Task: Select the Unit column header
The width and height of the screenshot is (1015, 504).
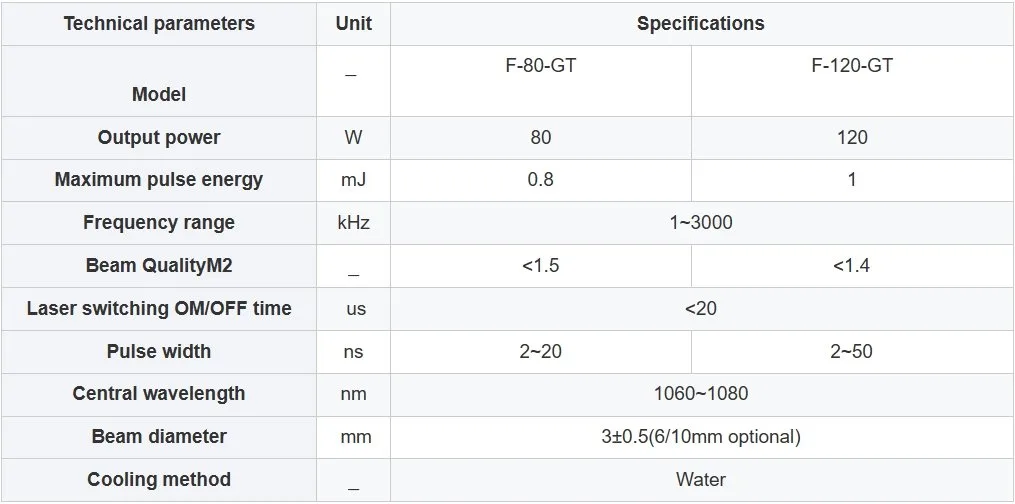Action: tap(353, 24)
